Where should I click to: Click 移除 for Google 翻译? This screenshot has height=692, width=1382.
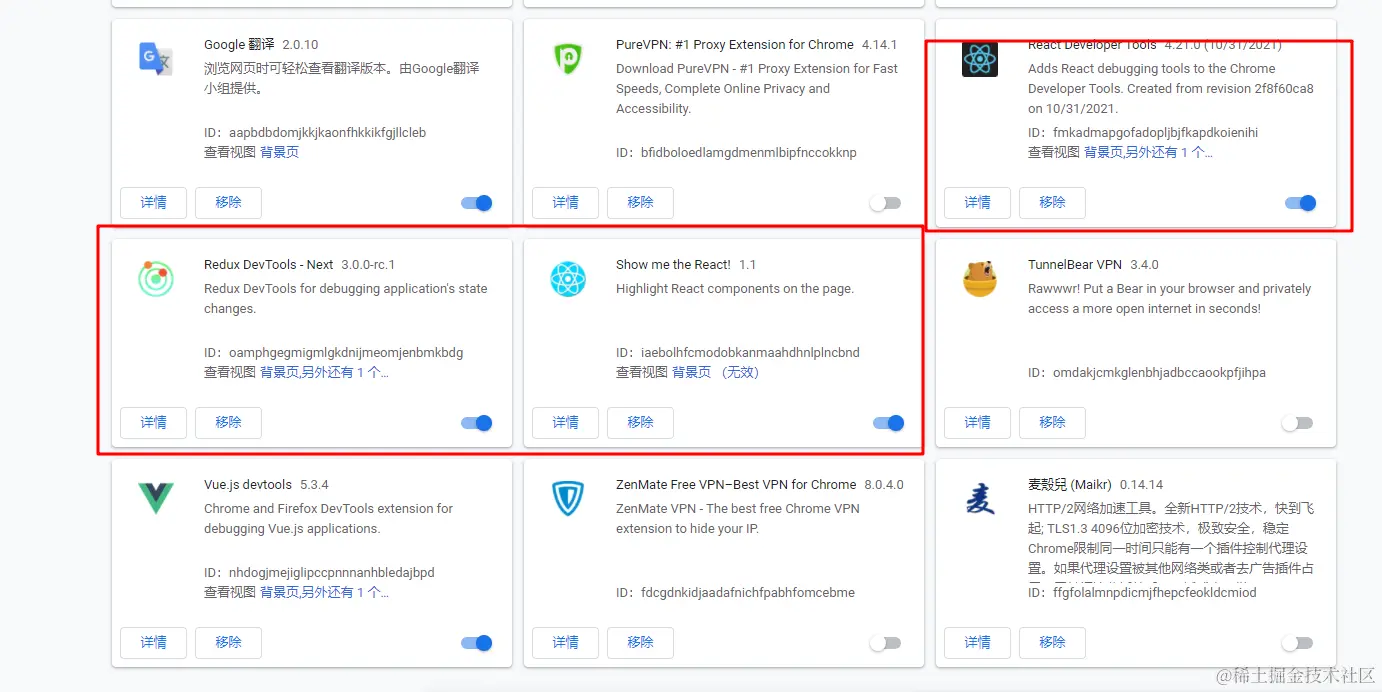[x=228, y=202]
